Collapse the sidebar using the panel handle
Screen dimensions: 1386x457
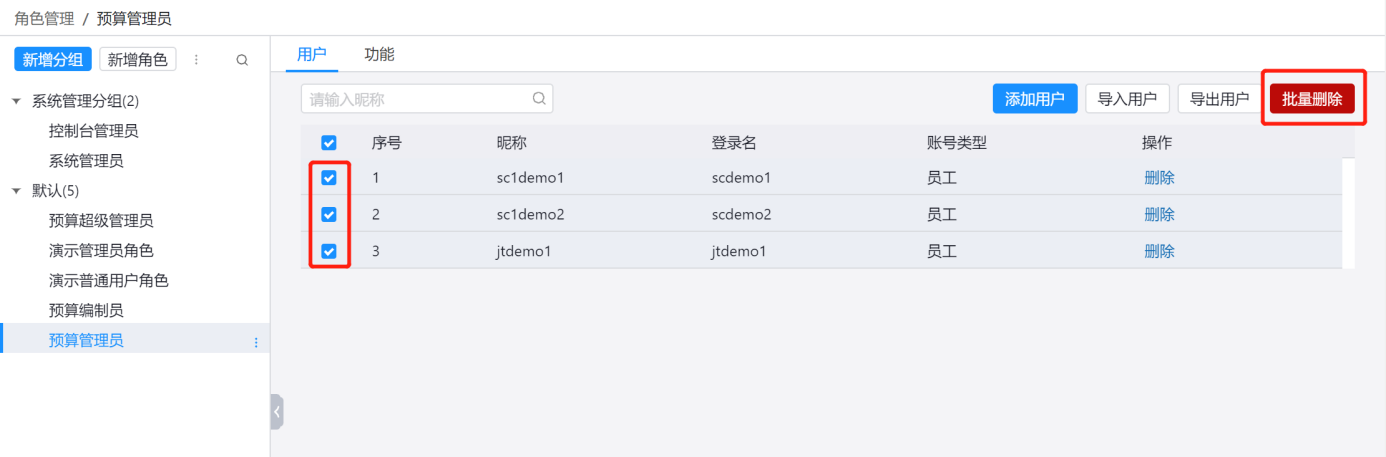[277, 411]
